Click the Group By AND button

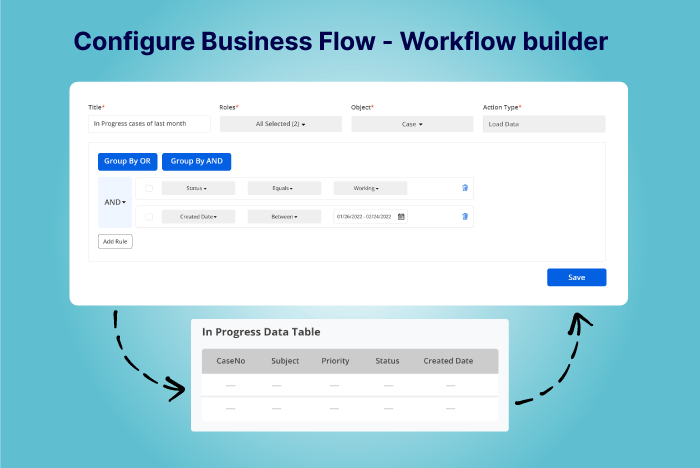[196, 160]
